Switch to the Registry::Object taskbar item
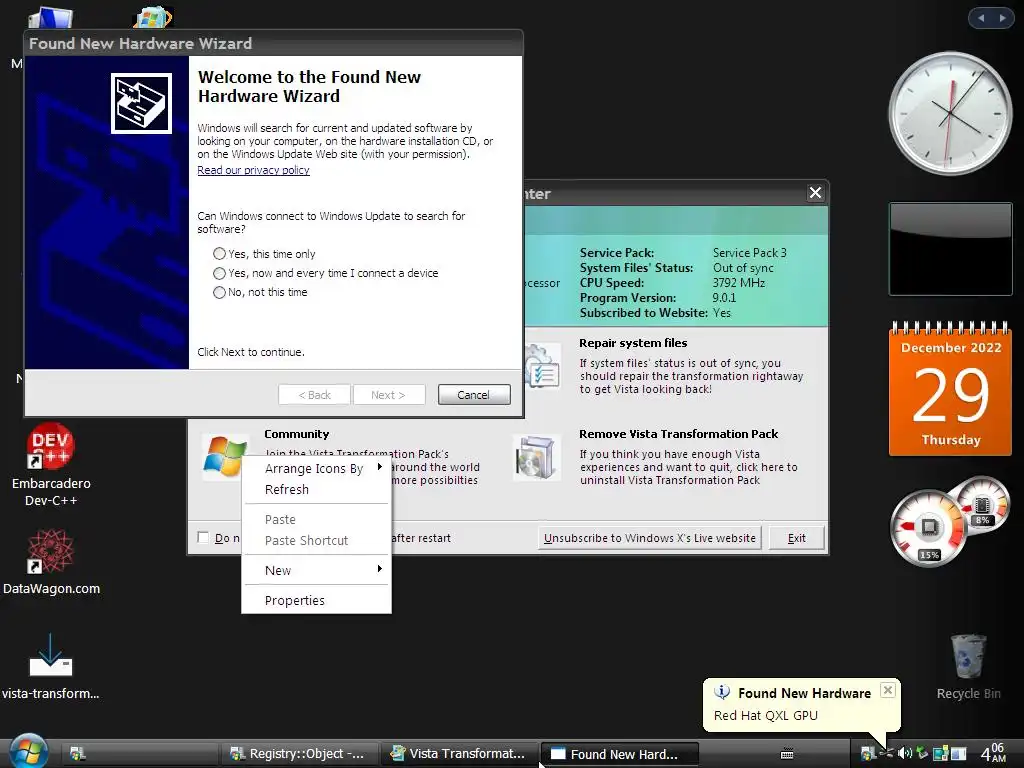The width and height of the screenshot is (1024, 768). 298,754
